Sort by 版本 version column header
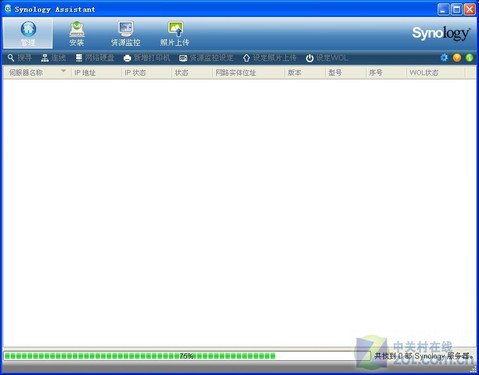Viewport: 479px width, 375px height. pos(305,73)
